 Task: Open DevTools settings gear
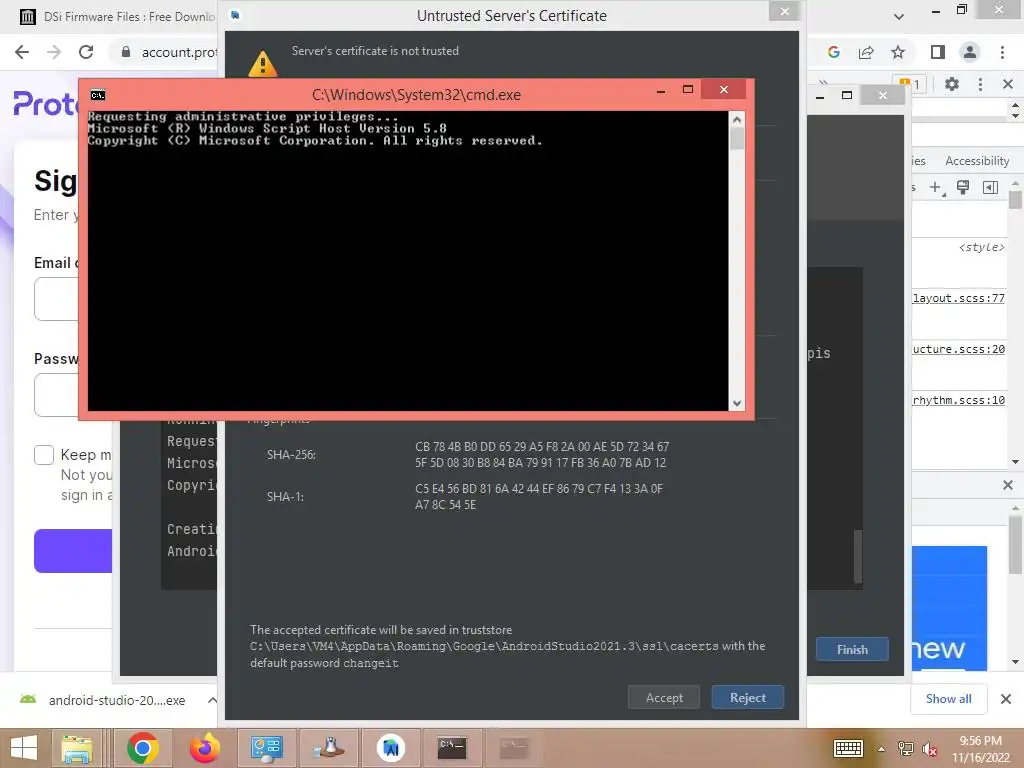click(x=952, y=84)
